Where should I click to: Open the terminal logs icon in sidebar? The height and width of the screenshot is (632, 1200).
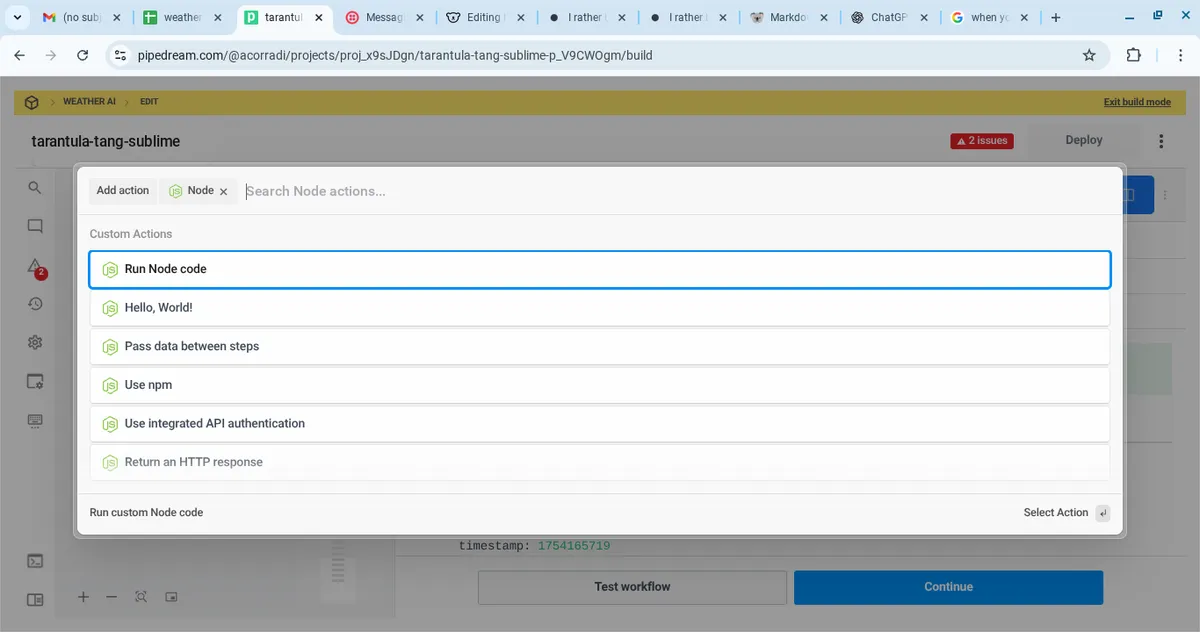click(35, 561)
